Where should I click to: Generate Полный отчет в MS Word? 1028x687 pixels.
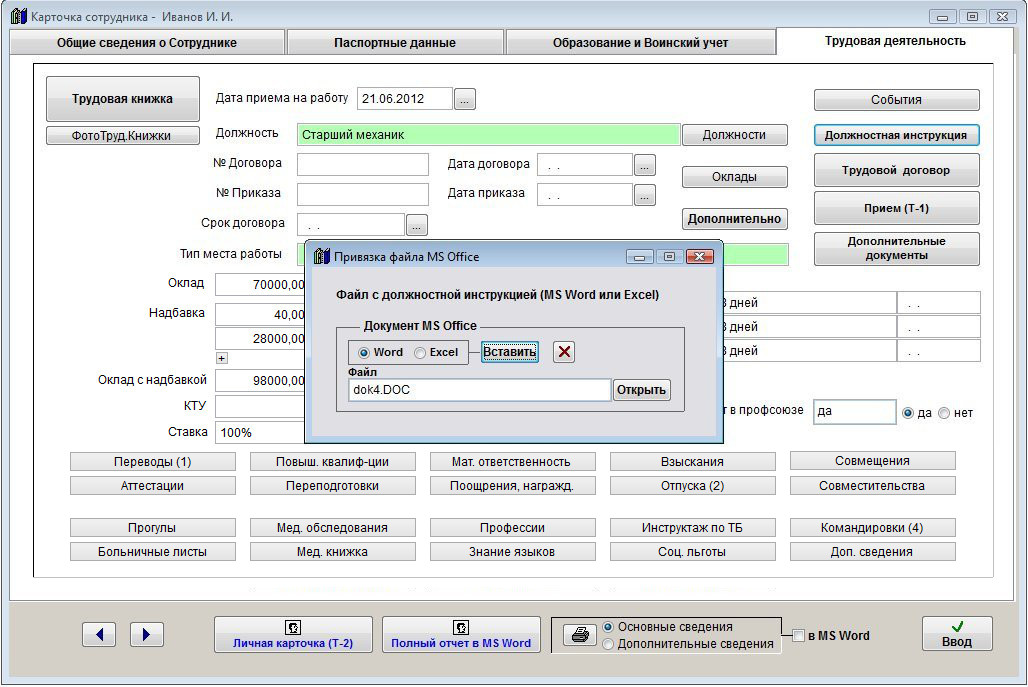[461, 635]
